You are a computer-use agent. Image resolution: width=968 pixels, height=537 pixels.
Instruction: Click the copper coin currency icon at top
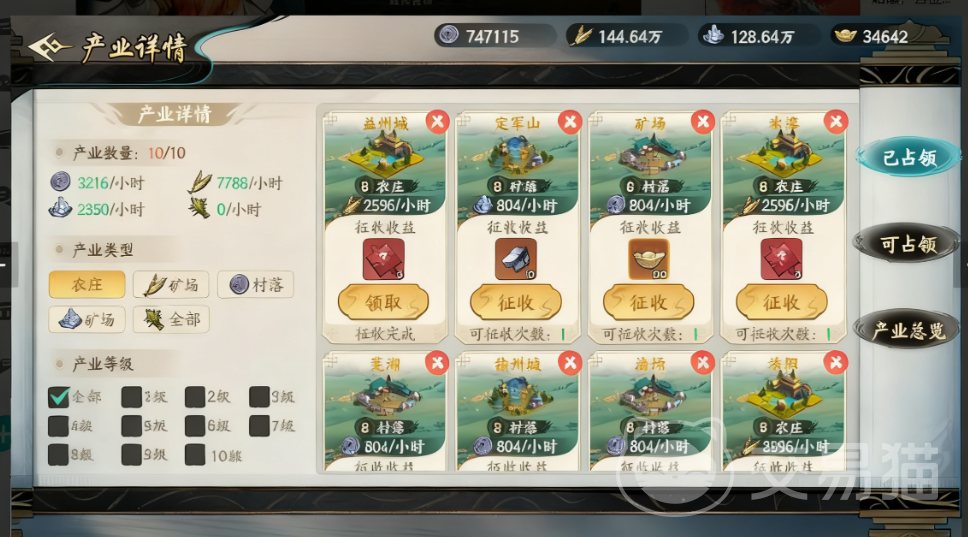[449, 35]
